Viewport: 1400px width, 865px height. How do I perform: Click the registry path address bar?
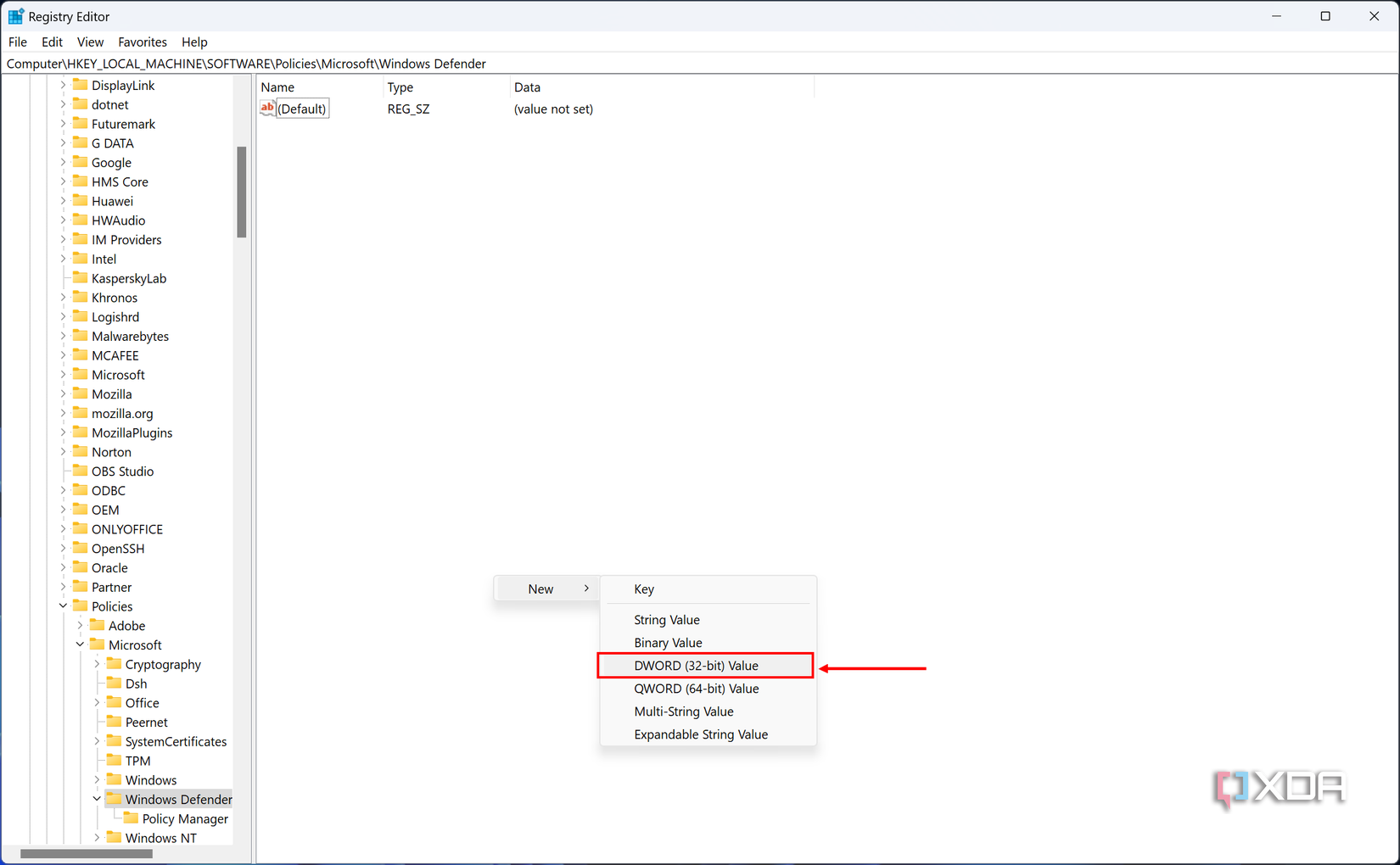[x=699, y=64]
